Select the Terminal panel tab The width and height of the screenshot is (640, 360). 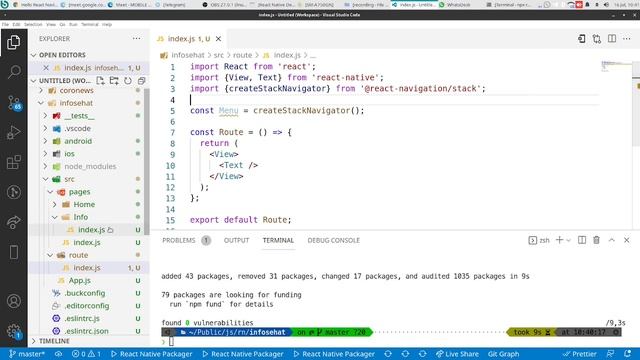(278, 240)
